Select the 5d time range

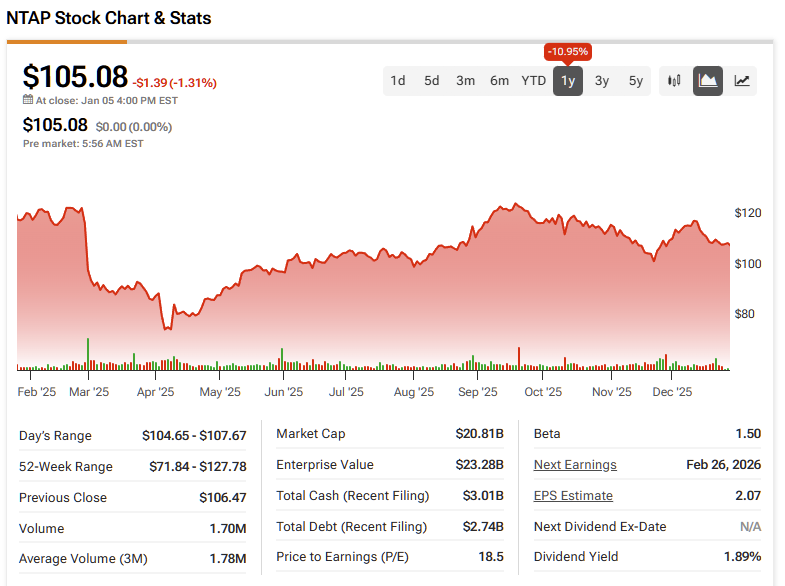coord(432,81)
